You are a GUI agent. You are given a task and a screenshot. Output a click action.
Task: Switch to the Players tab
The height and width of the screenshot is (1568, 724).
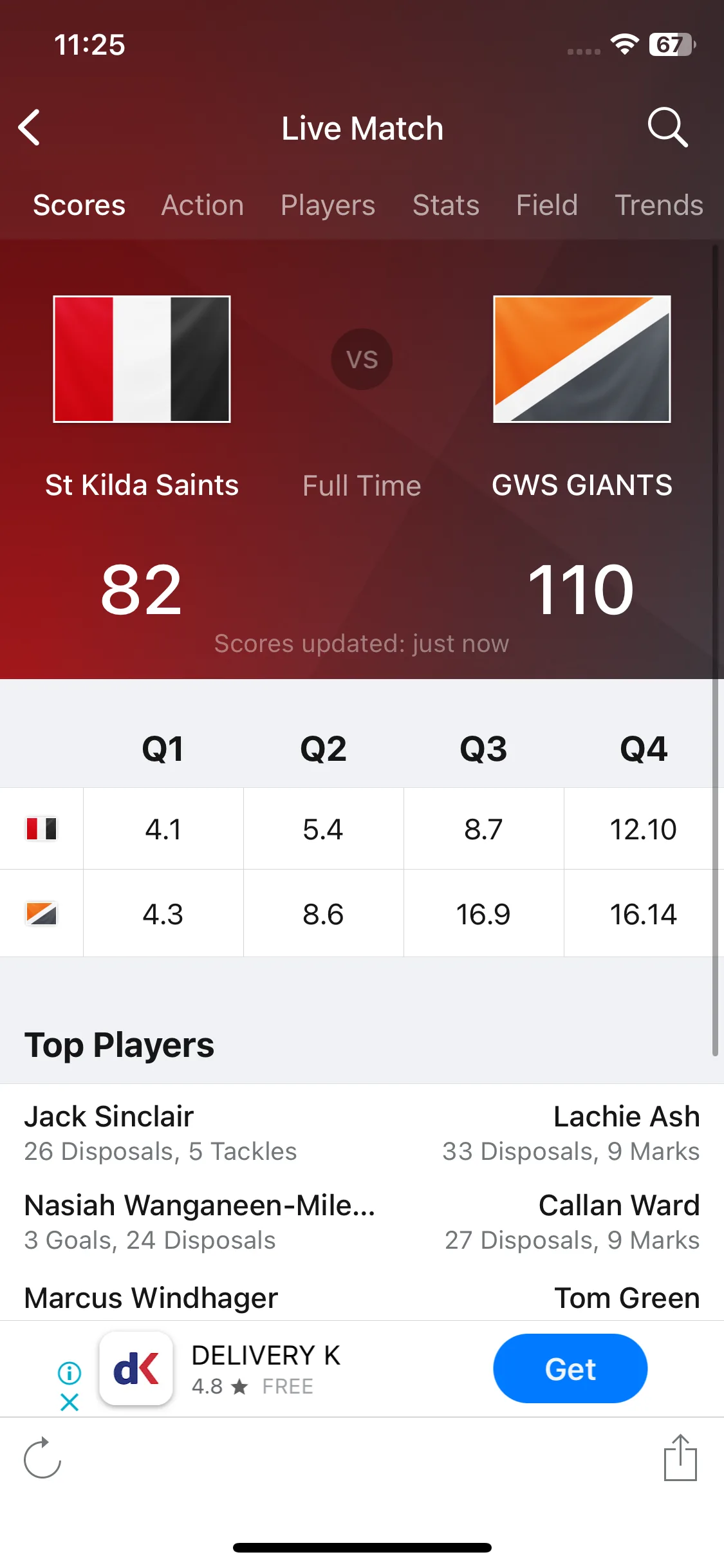click(328, 205)
